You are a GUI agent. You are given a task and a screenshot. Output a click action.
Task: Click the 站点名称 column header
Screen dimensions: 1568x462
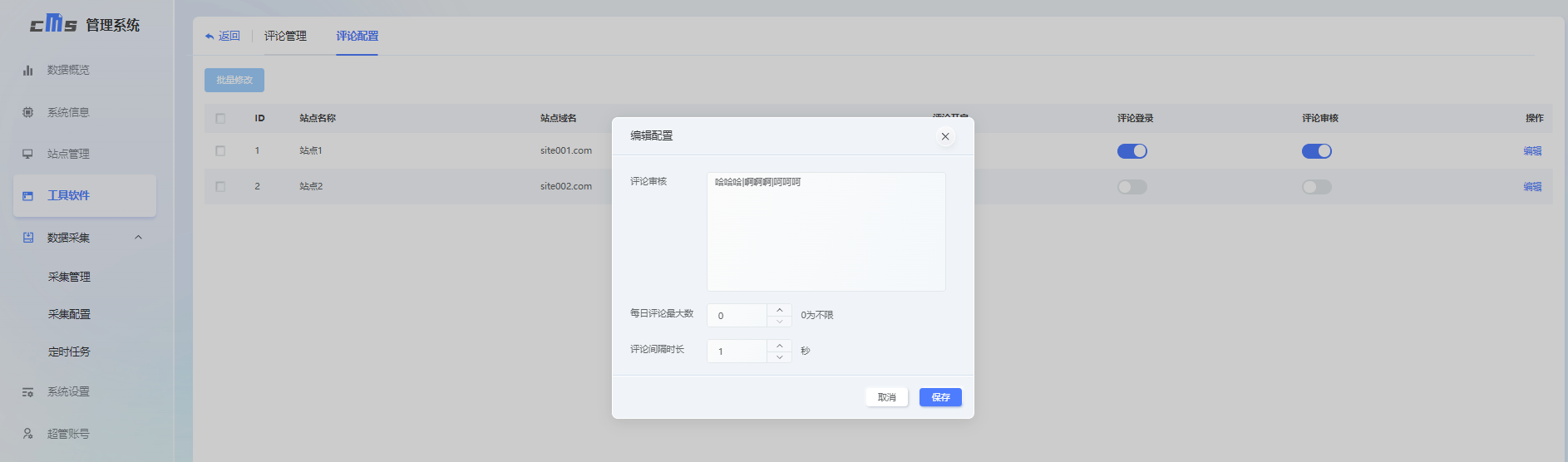point(318,118)
